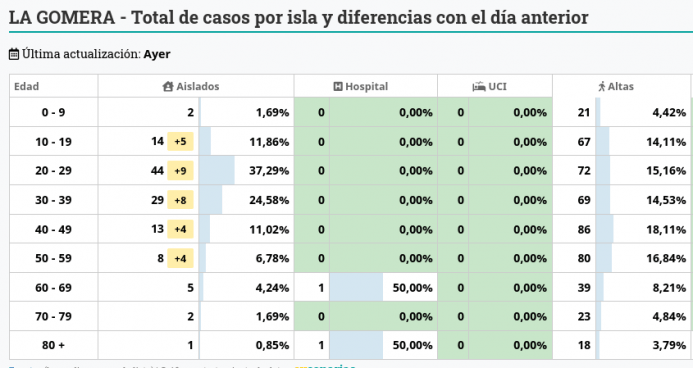693x368 pixels.
Task: Click the hospital icon in Hospital header
Action: (338, 87)
